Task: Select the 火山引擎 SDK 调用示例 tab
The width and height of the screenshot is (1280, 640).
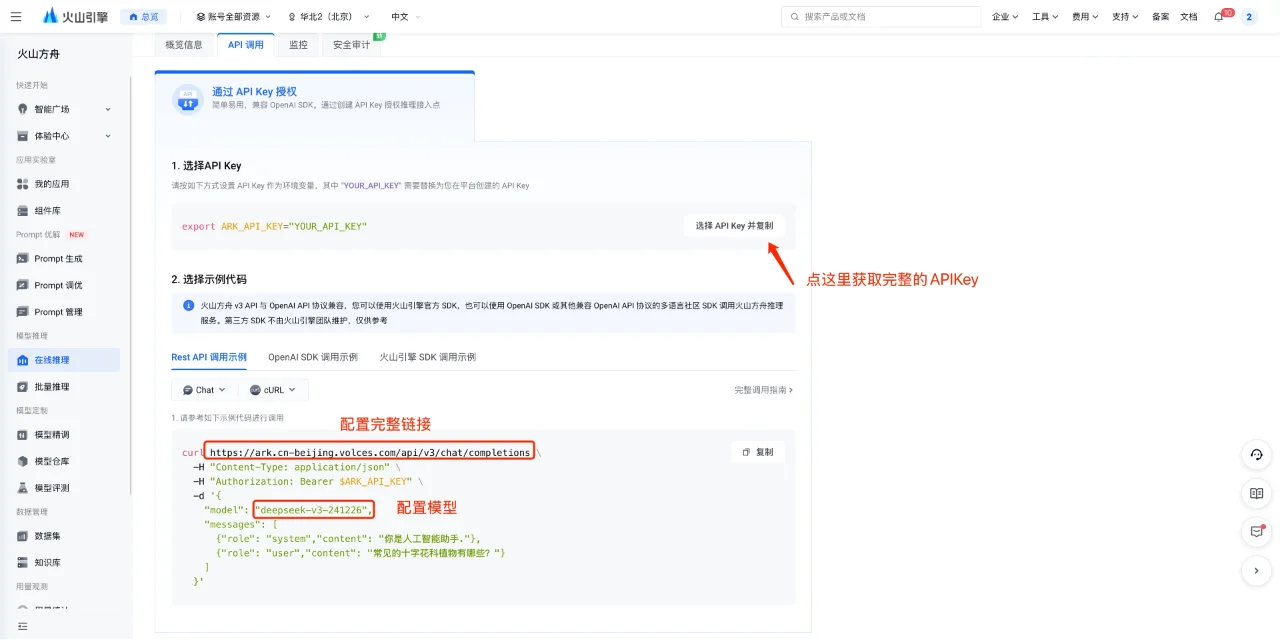Action: click(428, 357)
